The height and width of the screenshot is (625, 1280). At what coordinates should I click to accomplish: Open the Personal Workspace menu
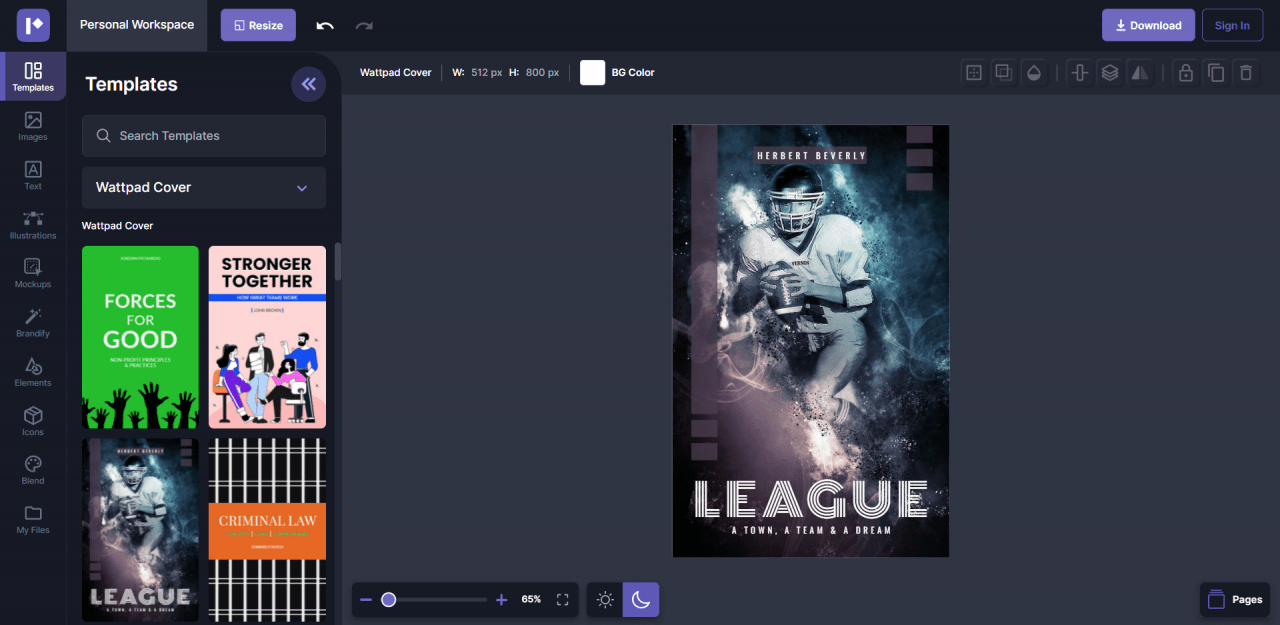(x=137, y=25)
